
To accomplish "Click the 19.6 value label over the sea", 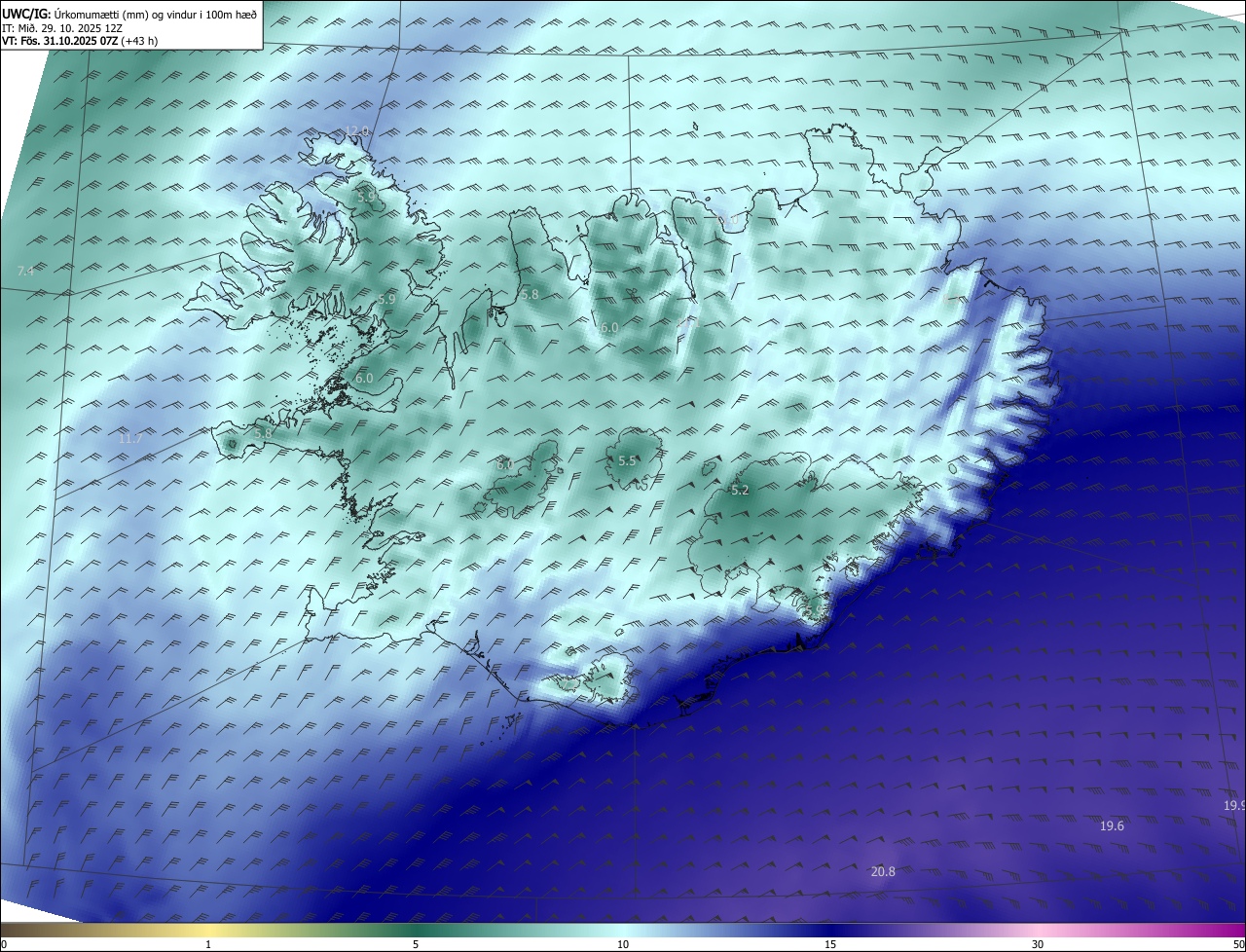I will 1112,826.
